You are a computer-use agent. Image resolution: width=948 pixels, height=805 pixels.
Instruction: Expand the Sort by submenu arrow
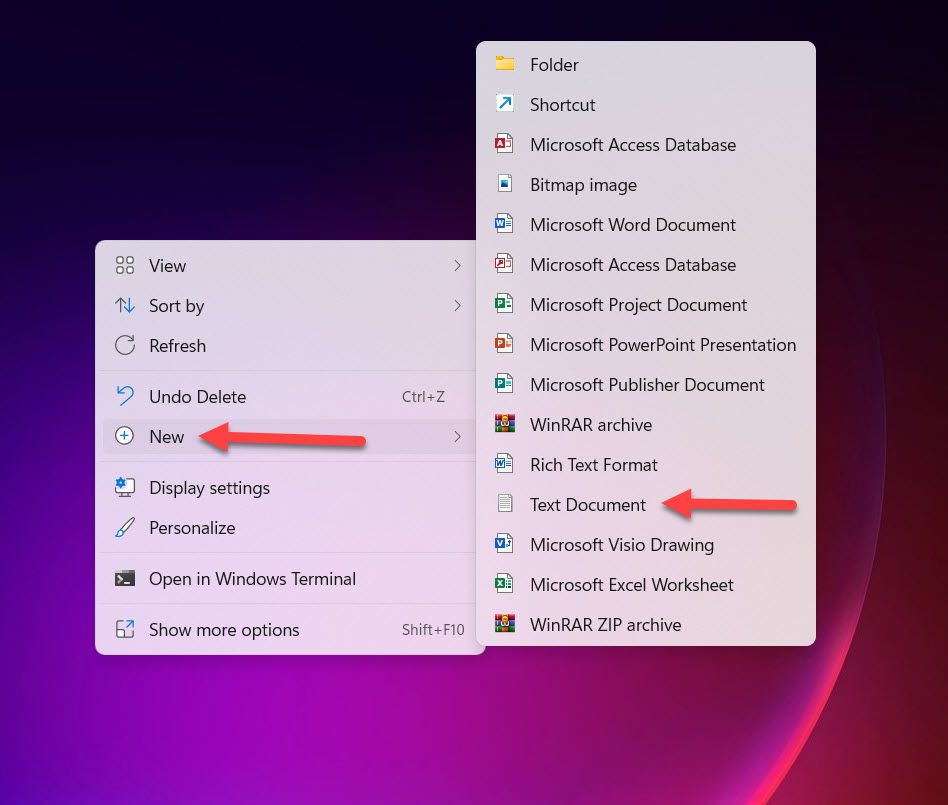(457, 306)
